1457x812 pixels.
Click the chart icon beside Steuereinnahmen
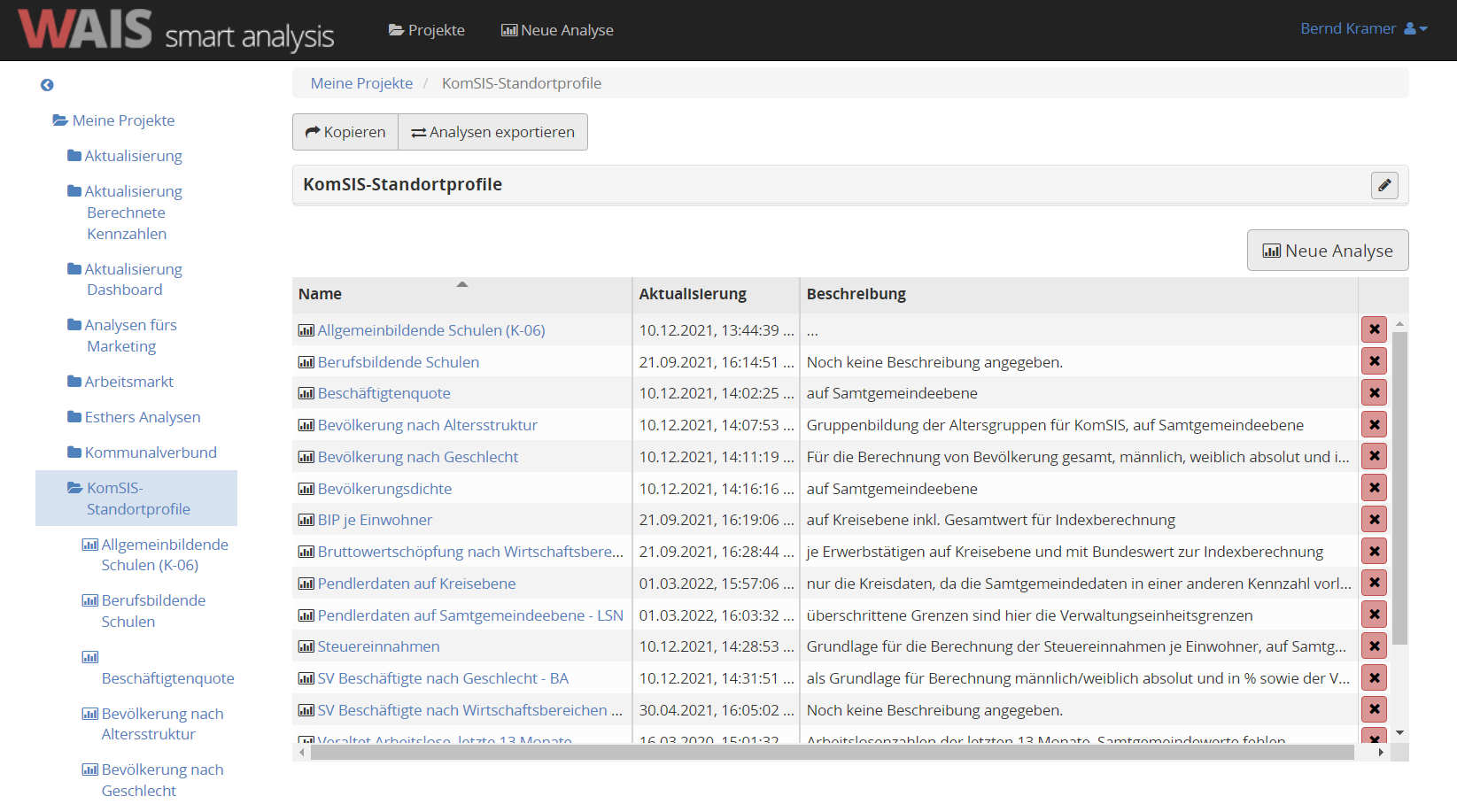[x=306, y=647]
